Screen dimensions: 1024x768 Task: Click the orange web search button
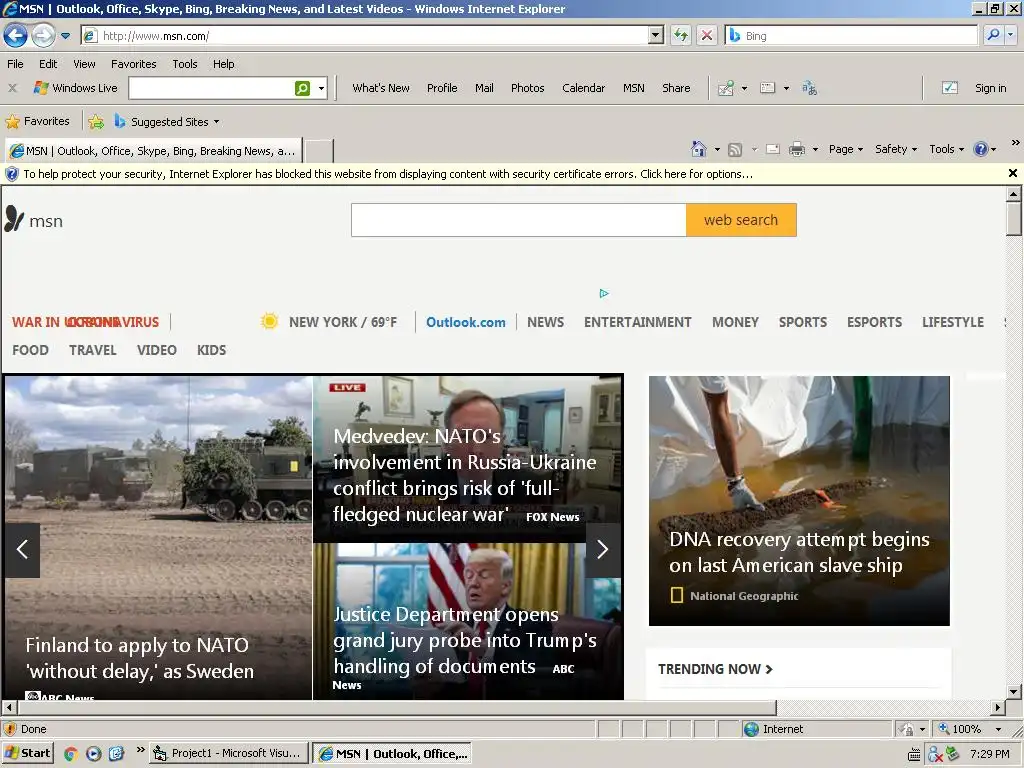click(x=741, y=220)
